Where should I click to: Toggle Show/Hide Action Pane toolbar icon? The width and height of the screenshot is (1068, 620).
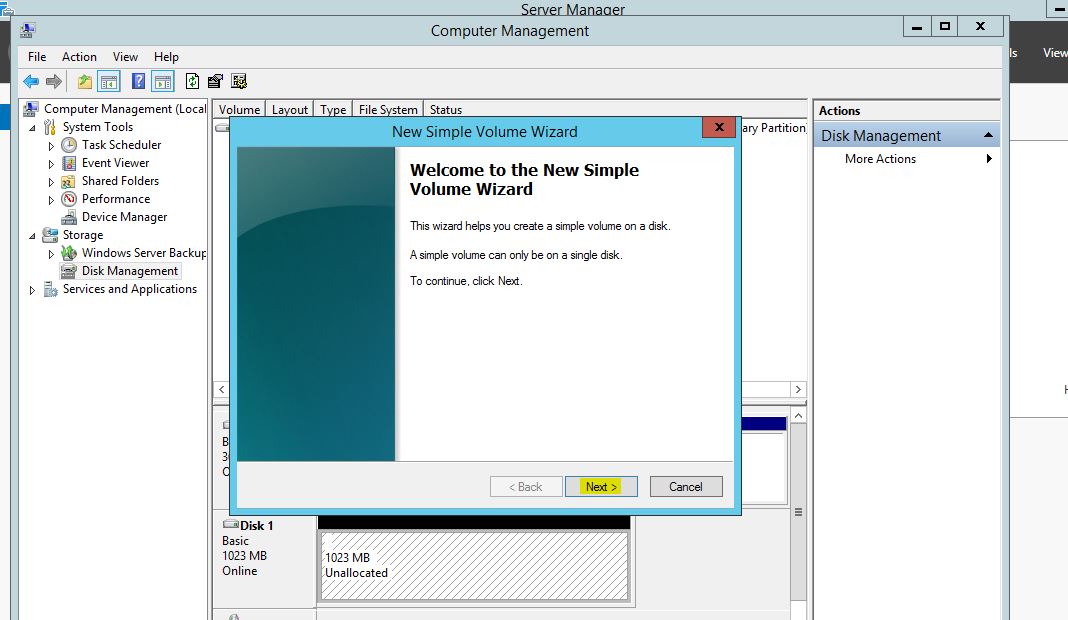163,82
